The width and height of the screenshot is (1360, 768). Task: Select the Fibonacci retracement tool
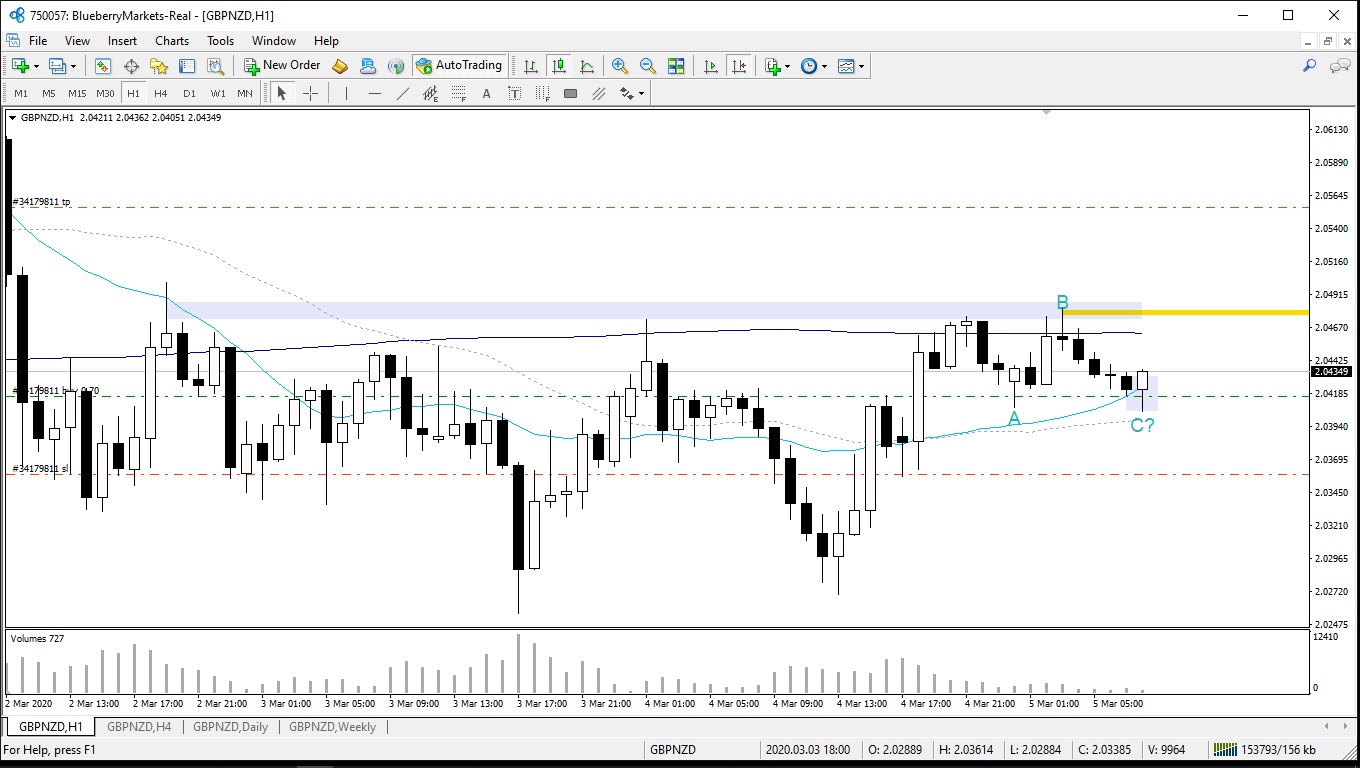tap(459, 93)
